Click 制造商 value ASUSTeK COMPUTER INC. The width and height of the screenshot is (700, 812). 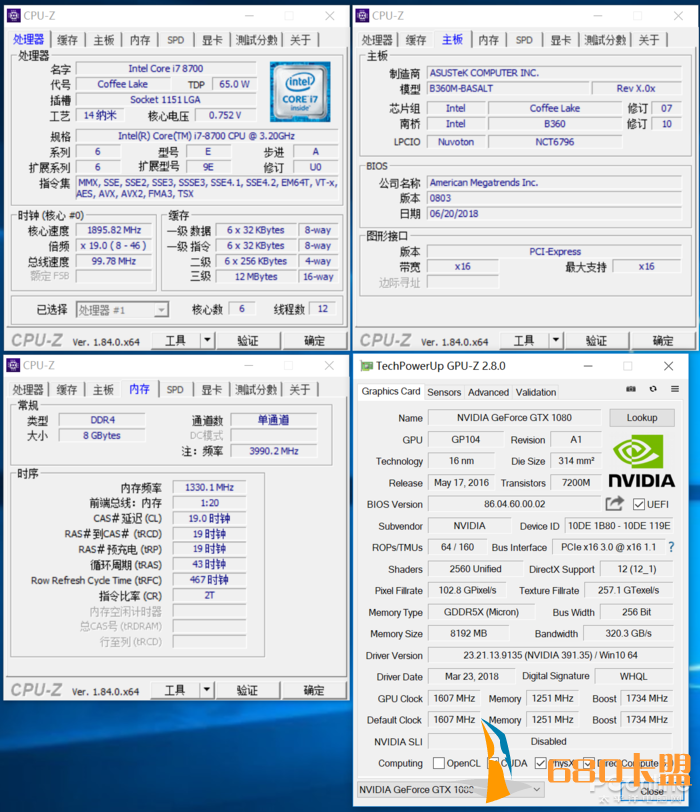(554, 73)
